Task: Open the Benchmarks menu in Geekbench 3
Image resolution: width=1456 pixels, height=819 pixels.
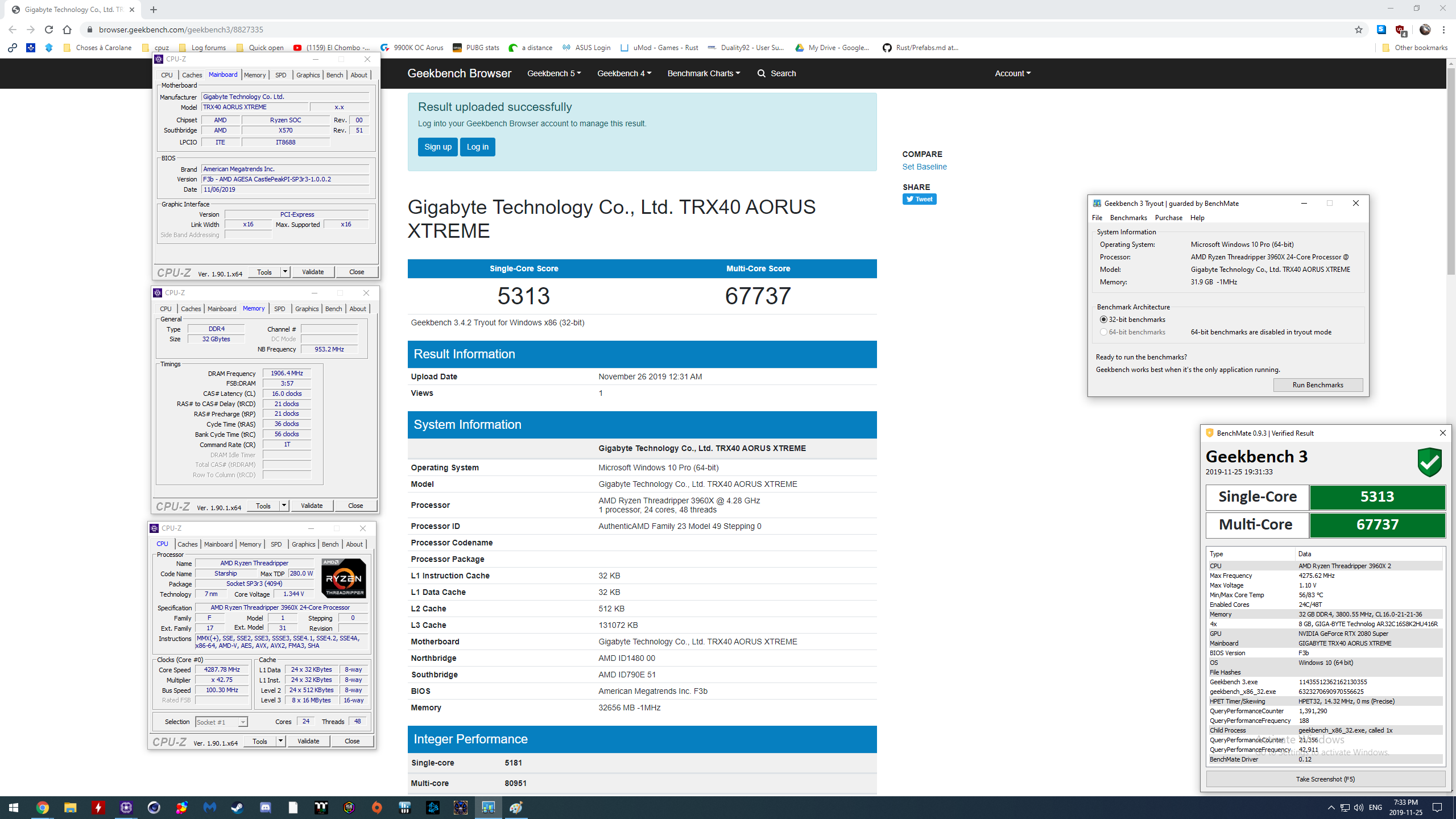Action: [x=1128, y=218]
